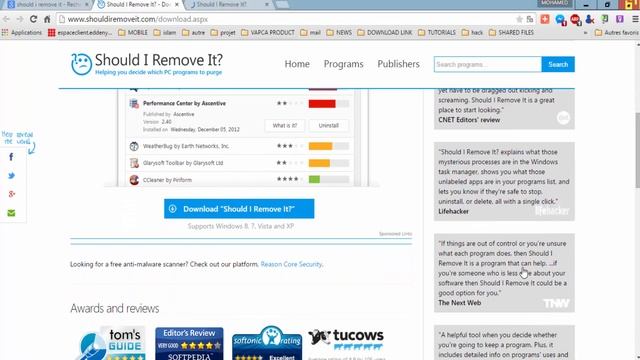The image size is (640, 360).
Task: Click the Lifehacker review quote box
Action: (504, 182)
